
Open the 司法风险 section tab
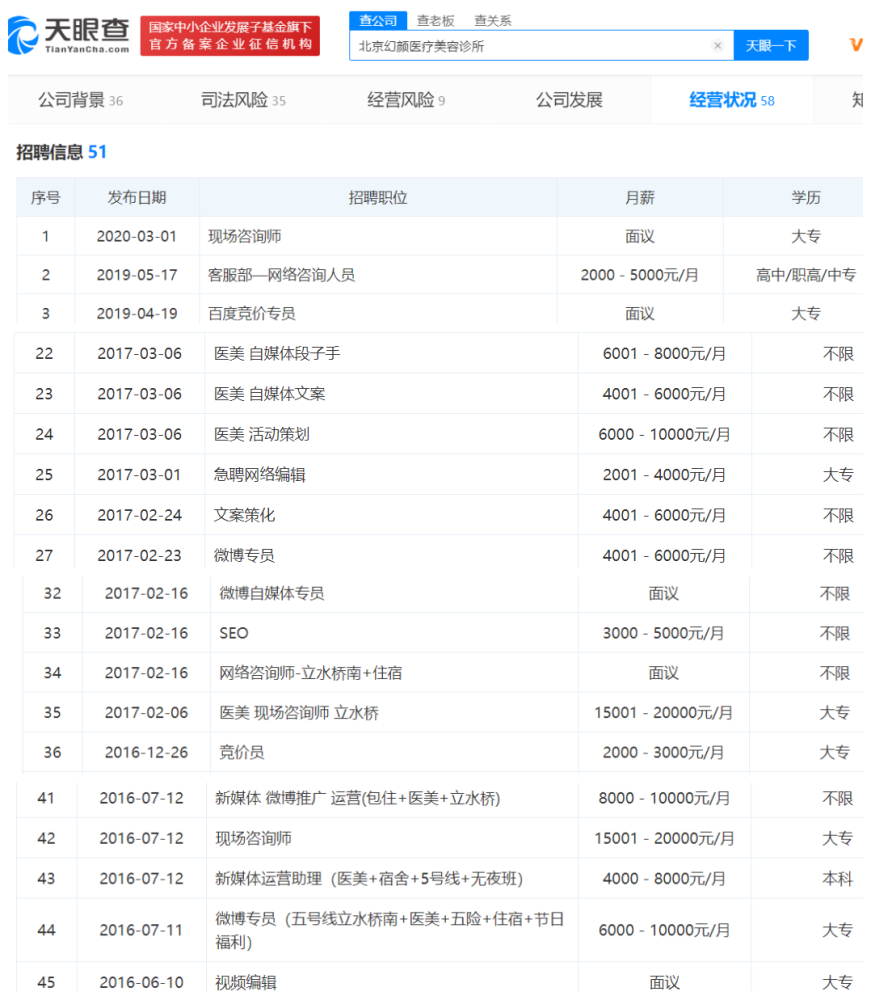tap(243, 100)
